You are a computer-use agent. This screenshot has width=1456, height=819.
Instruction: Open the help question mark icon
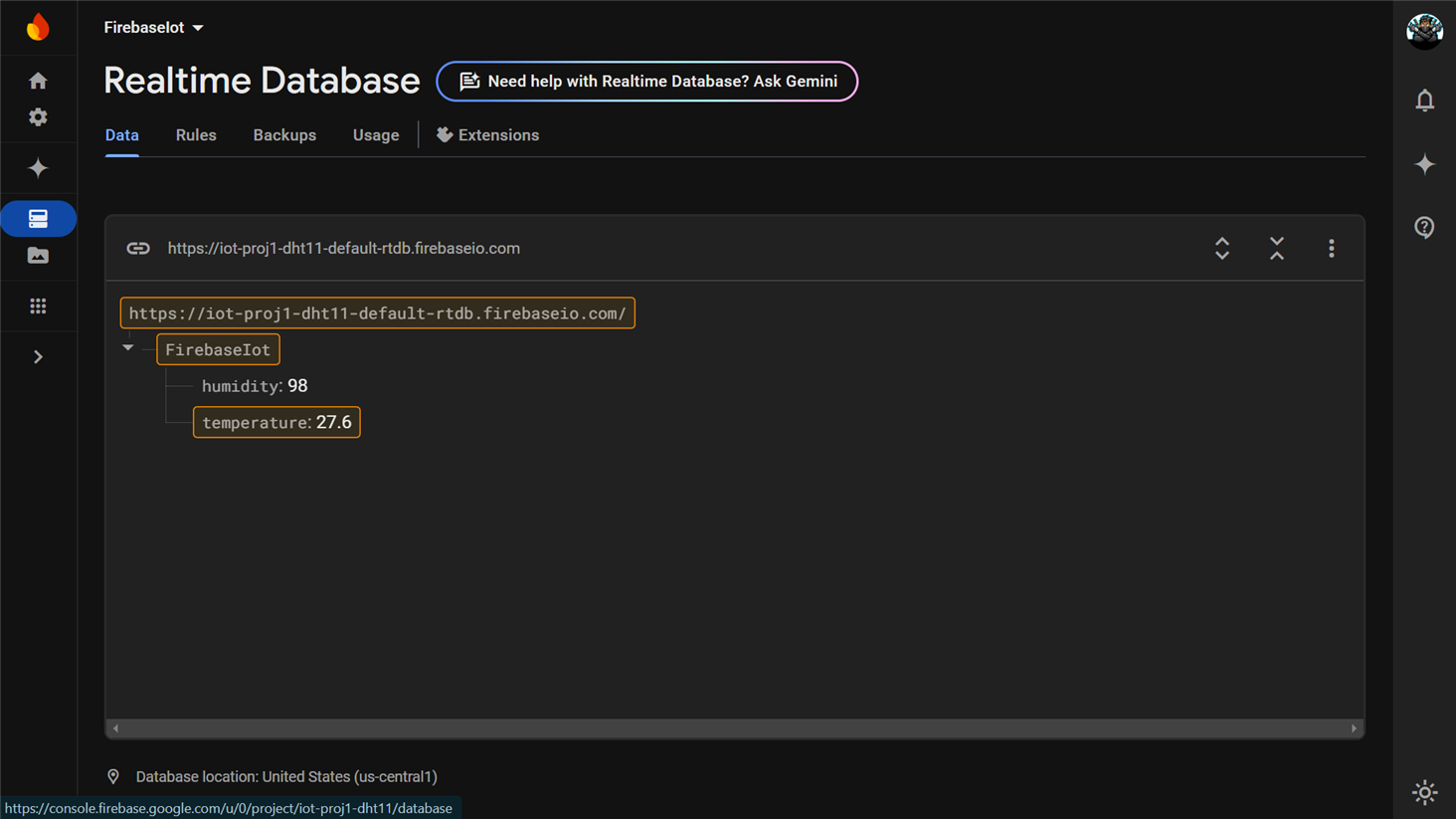1424,227
